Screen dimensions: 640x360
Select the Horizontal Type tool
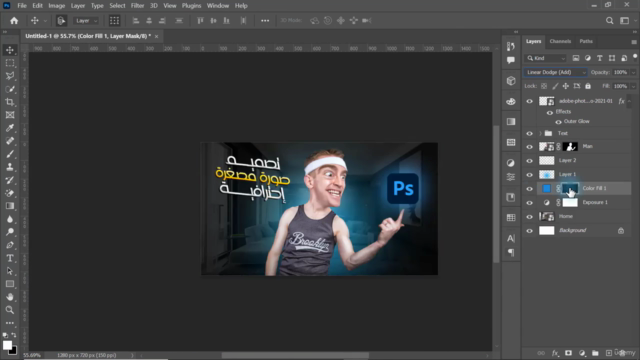point(10,258)
